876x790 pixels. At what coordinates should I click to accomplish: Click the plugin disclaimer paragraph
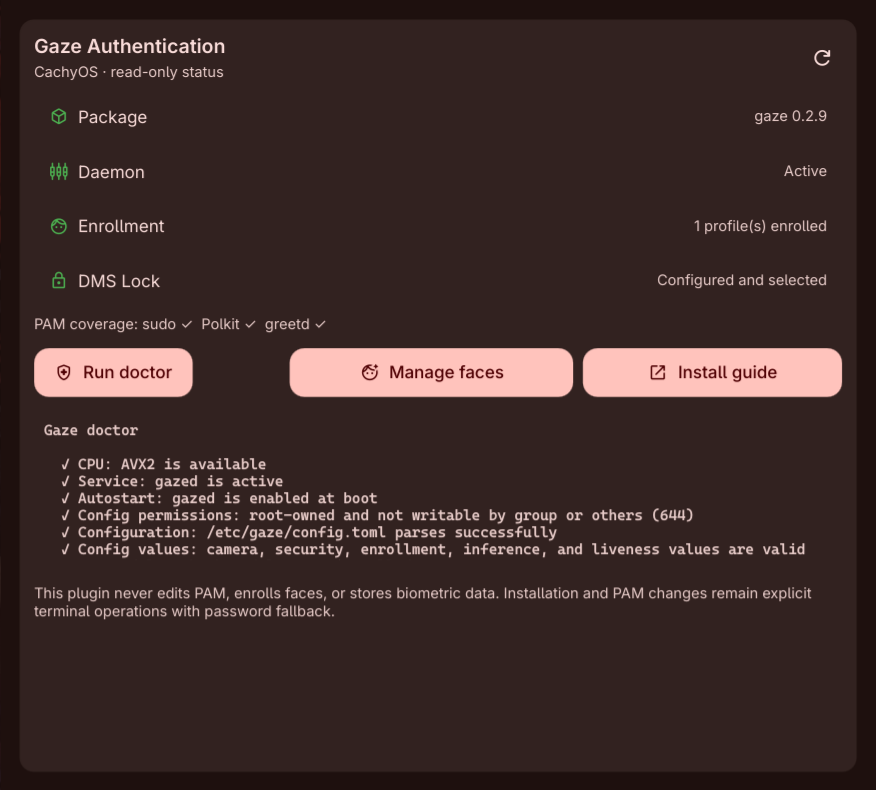point(422,602)
